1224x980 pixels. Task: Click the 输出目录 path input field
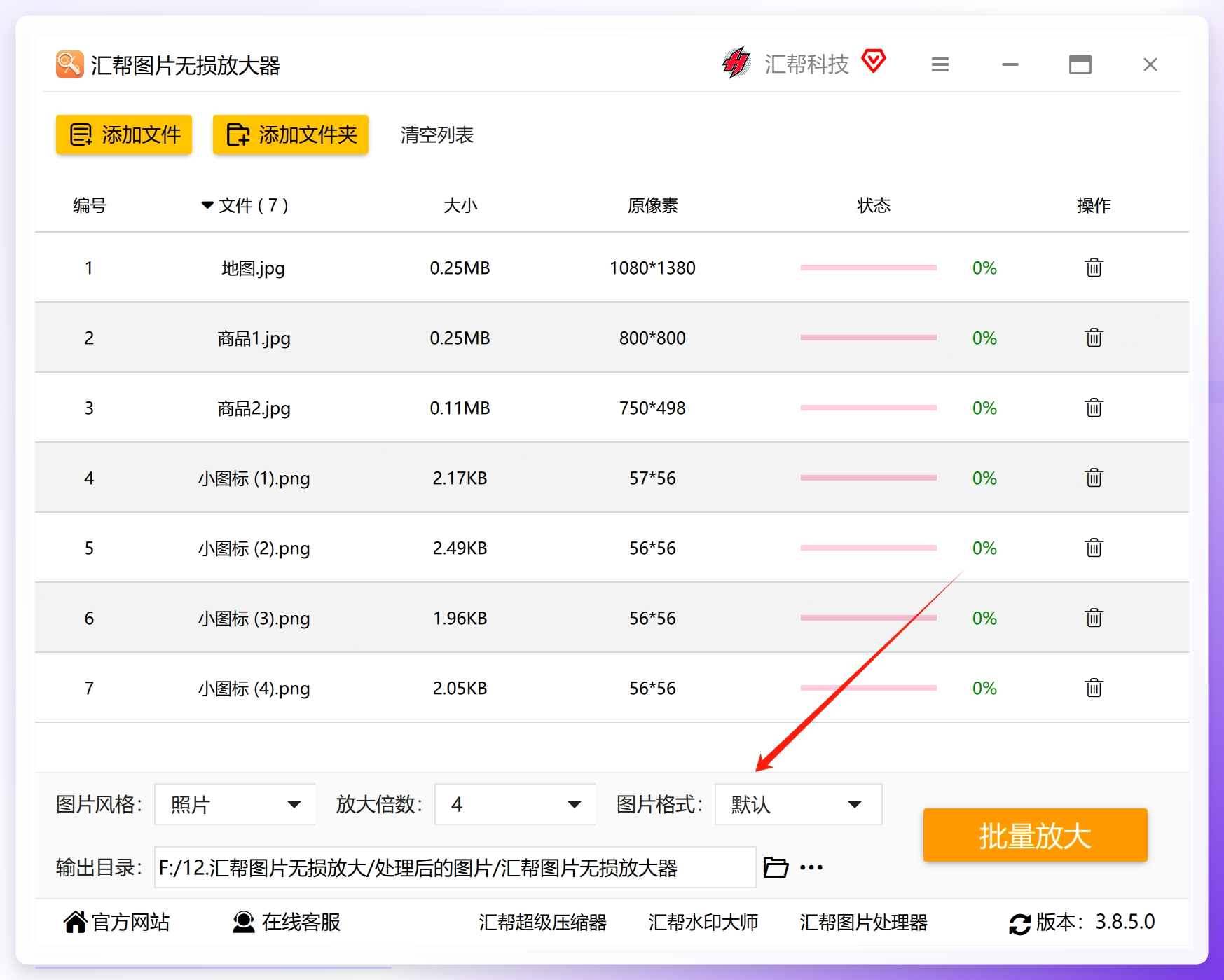pyautogui.click(x=455, y=867)
